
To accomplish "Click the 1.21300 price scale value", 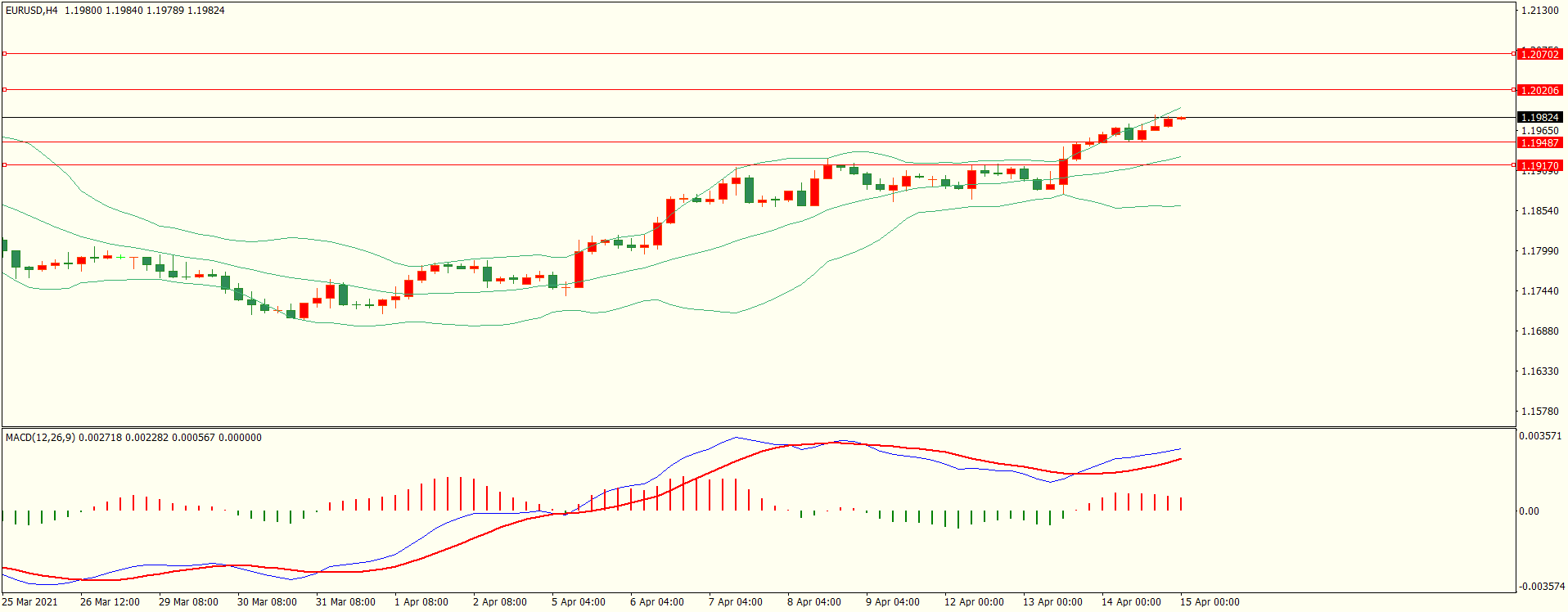I will 1539,11.
